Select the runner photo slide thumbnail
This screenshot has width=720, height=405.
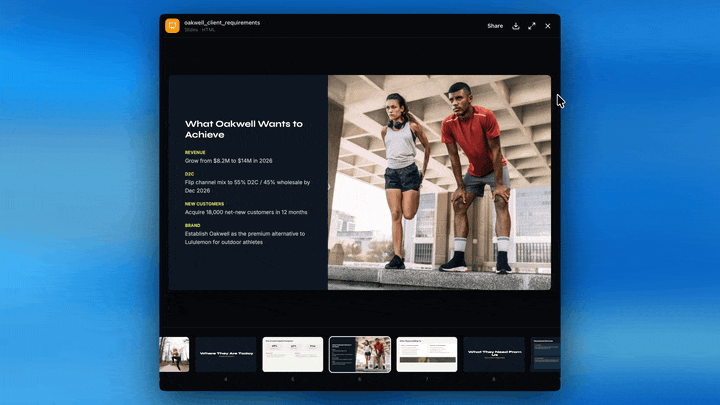click(174, 354)
